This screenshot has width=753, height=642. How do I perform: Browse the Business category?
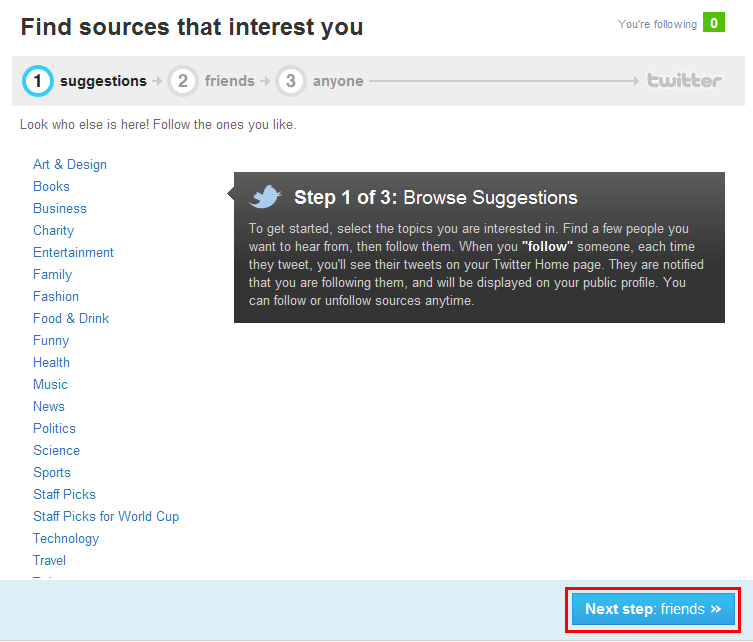tap(60, 208)
